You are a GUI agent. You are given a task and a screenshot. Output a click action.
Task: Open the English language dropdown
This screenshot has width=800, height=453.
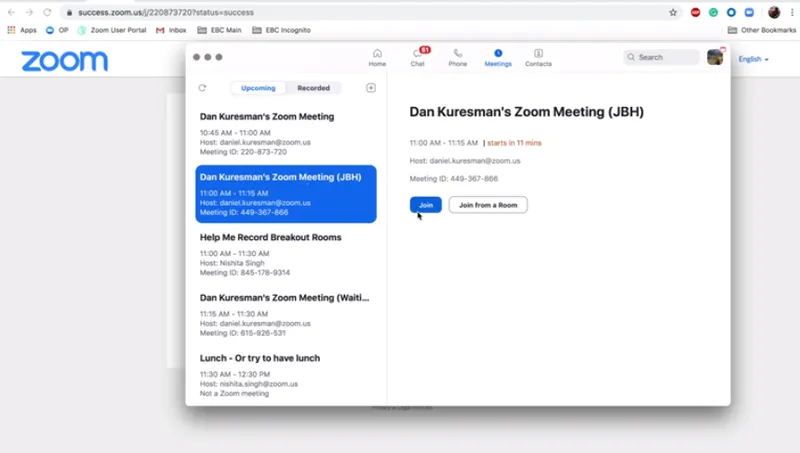pos(754,59)
